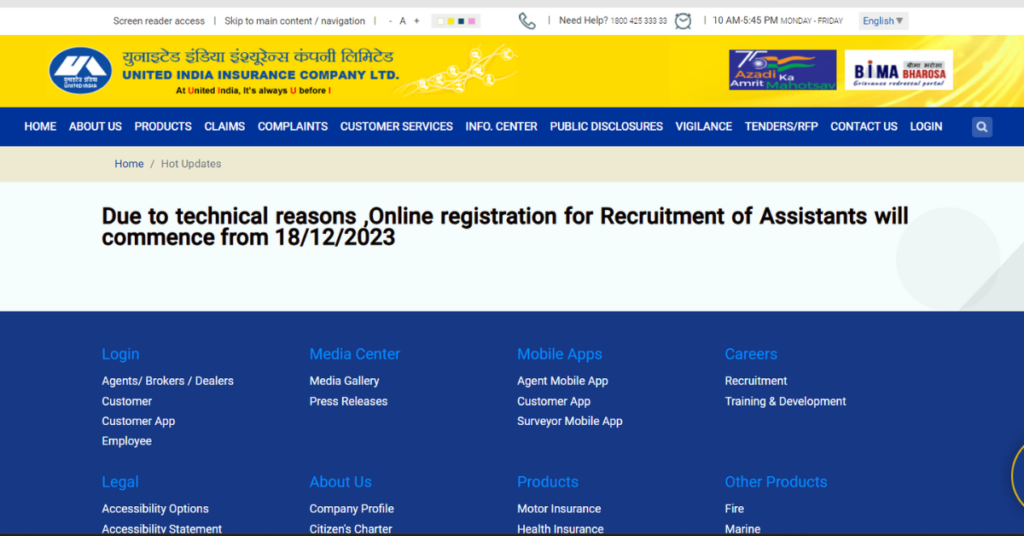
Task: Open the Media Gallery link
Action: coord(344,381)
